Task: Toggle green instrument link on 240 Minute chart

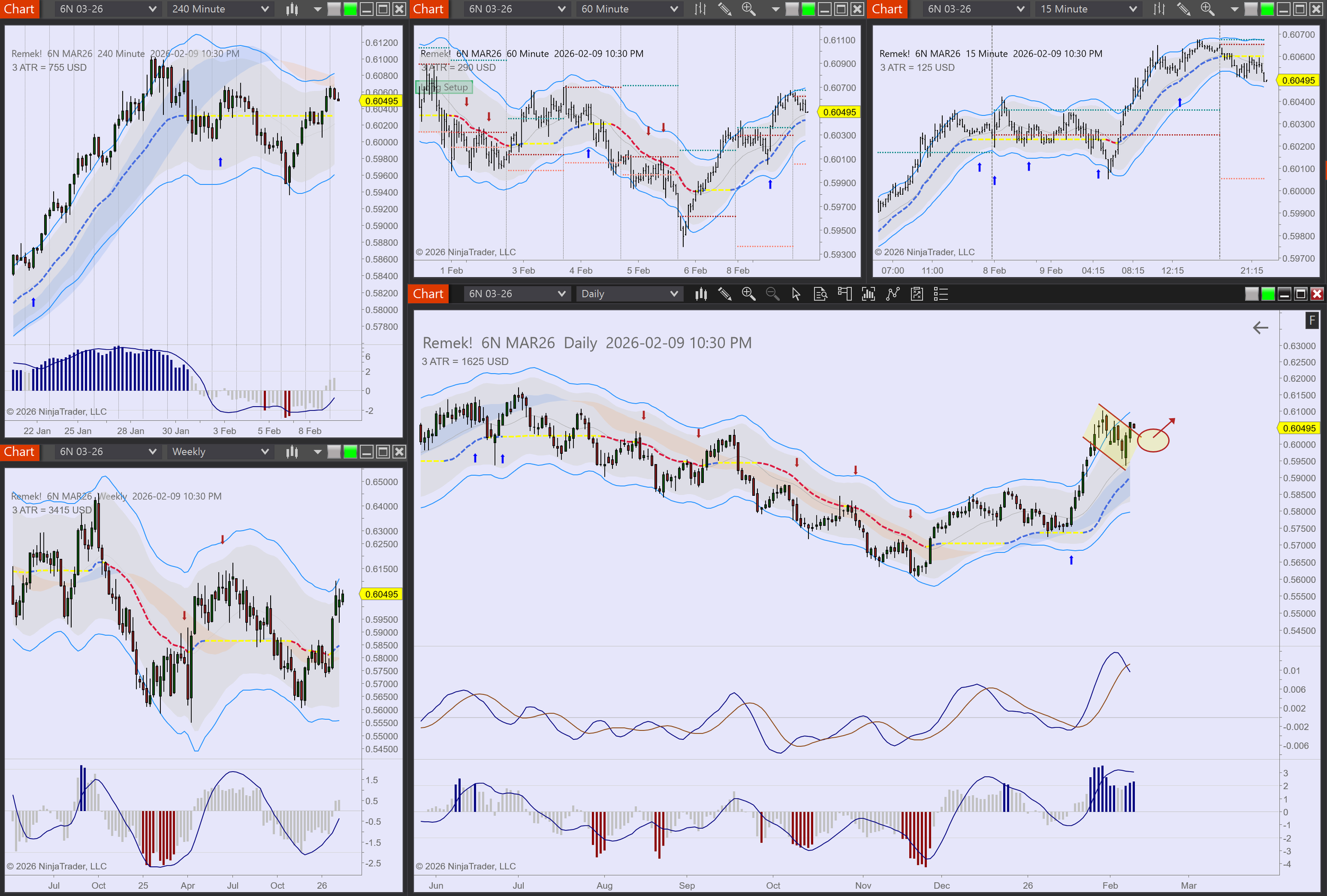Action: click(x=350, y=9)
